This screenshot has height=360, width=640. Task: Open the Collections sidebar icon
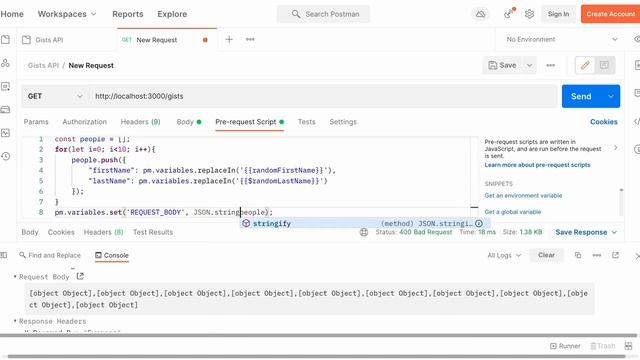[5, 40]
